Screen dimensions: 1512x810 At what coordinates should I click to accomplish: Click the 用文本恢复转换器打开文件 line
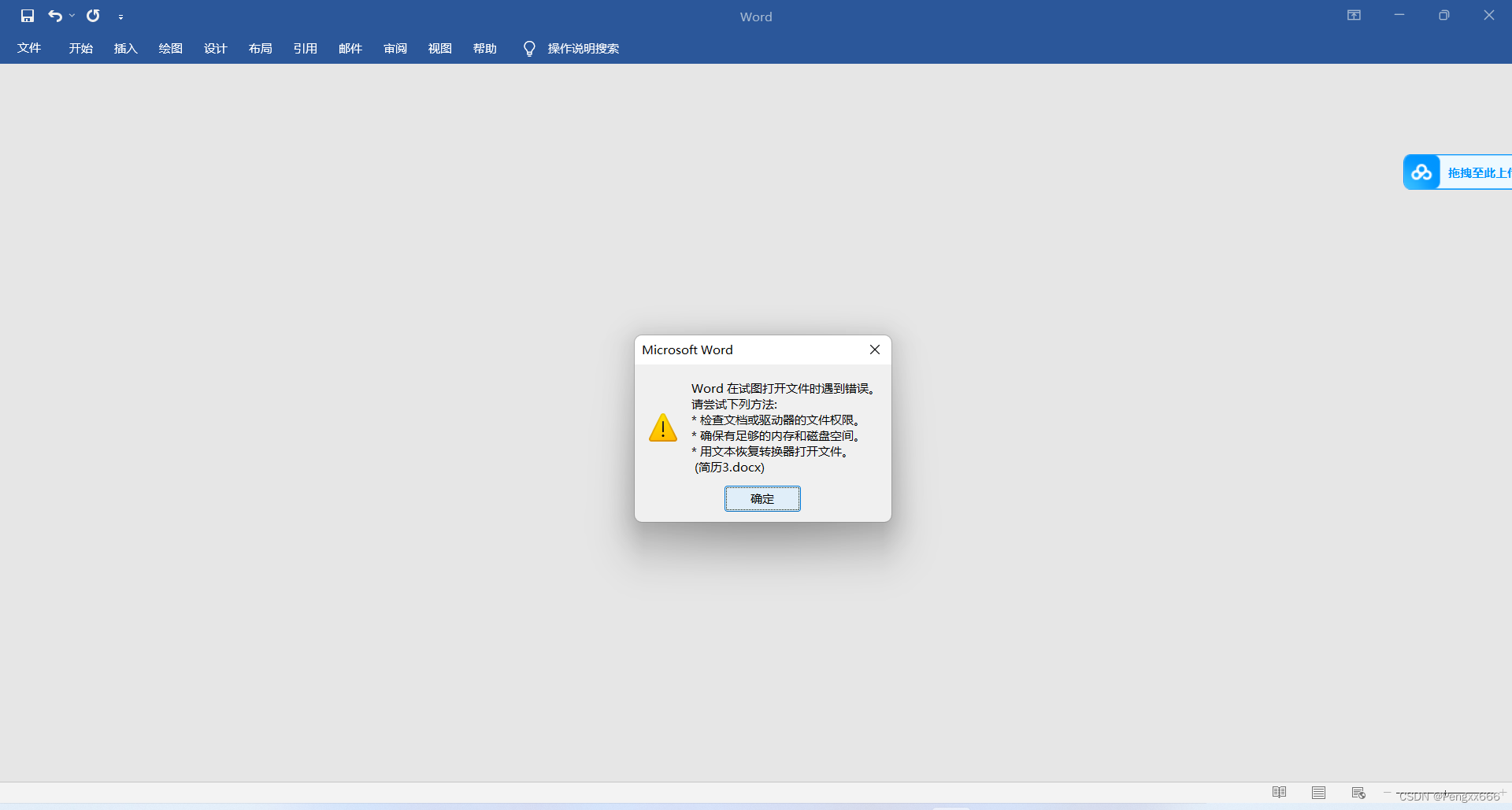[x=770, y=452]
